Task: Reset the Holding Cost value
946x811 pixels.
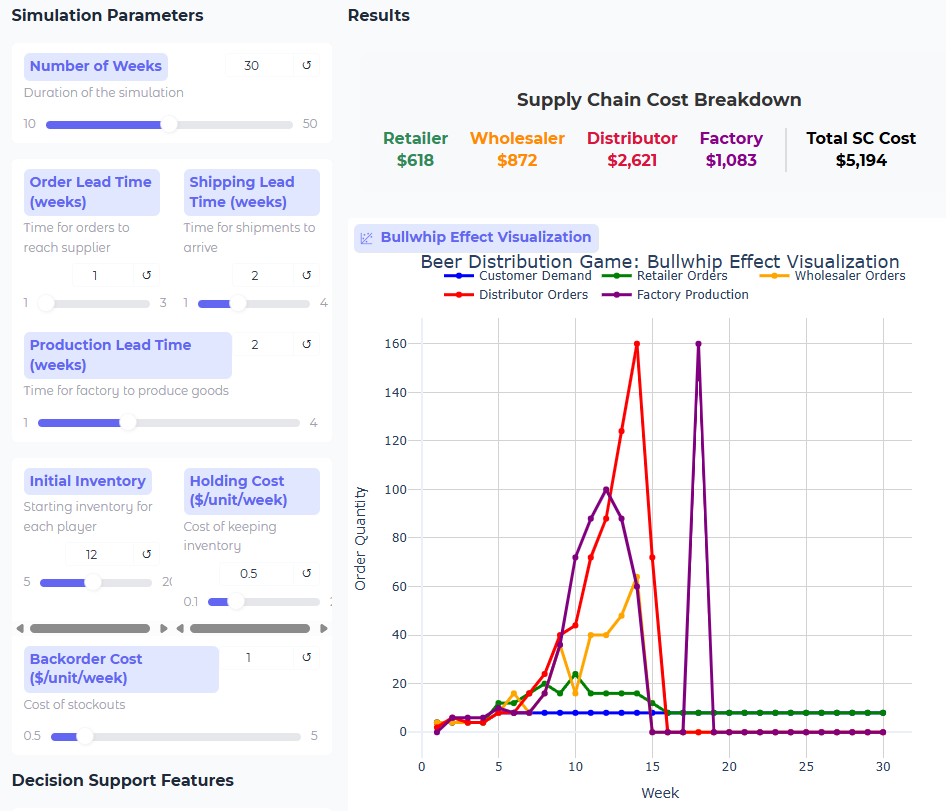Action: pos(306,573)
